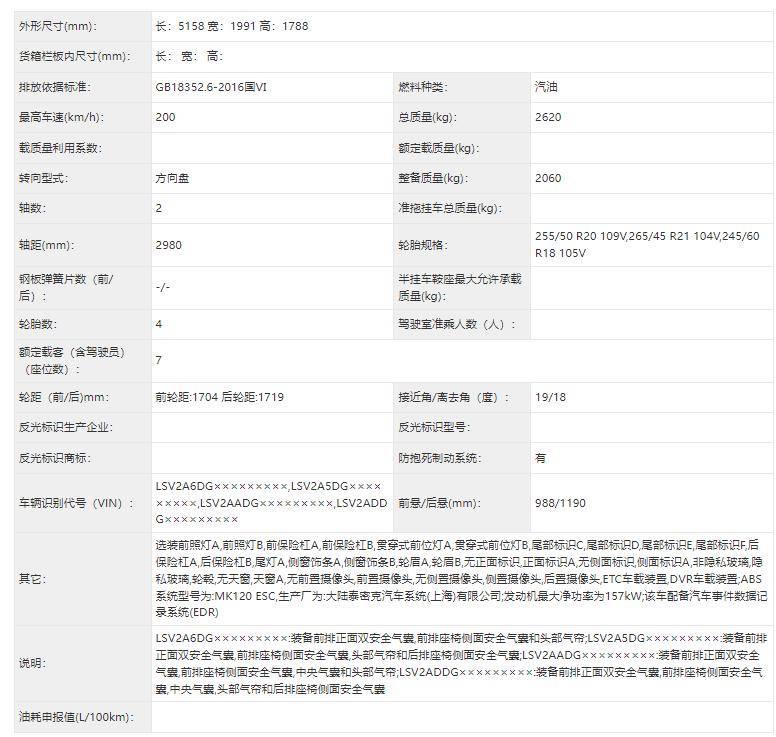
Task: Click the 轮胎数 label cell
Action: 38,324
